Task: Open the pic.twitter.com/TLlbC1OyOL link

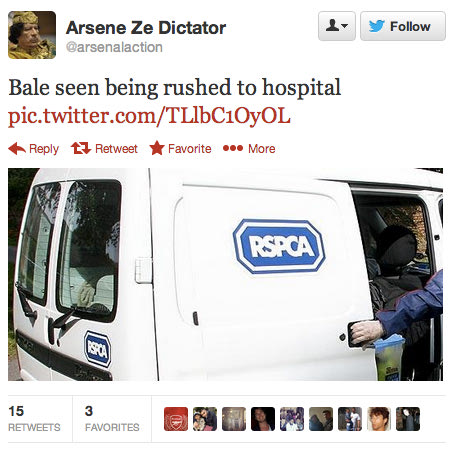Action: pyautogui.click(x=149, y=116)
